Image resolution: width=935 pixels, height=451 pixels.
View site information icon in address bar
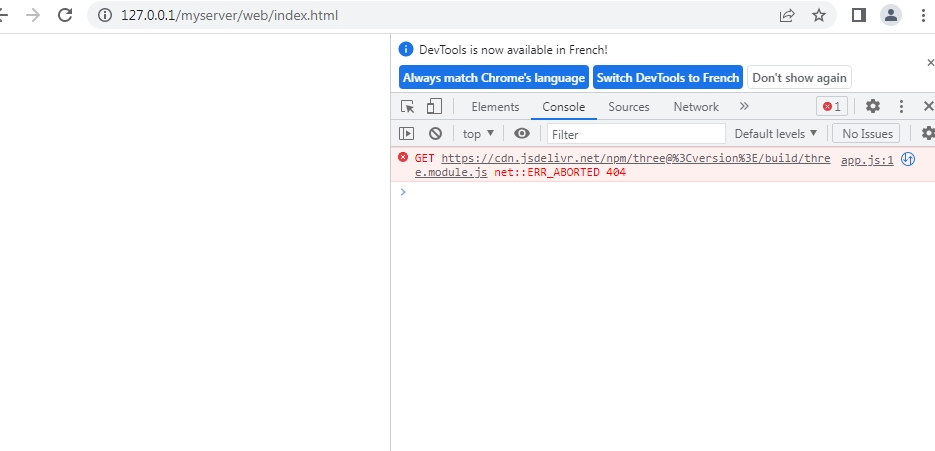105,15
